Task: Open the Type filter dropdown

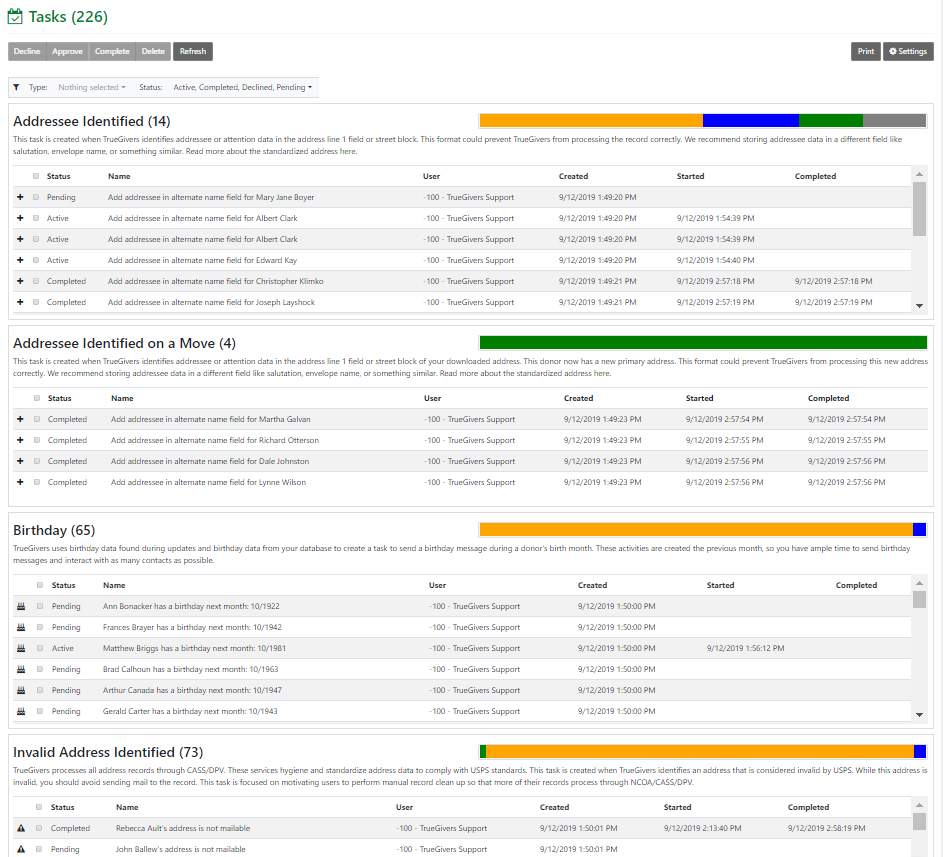Action: point(88,87)
